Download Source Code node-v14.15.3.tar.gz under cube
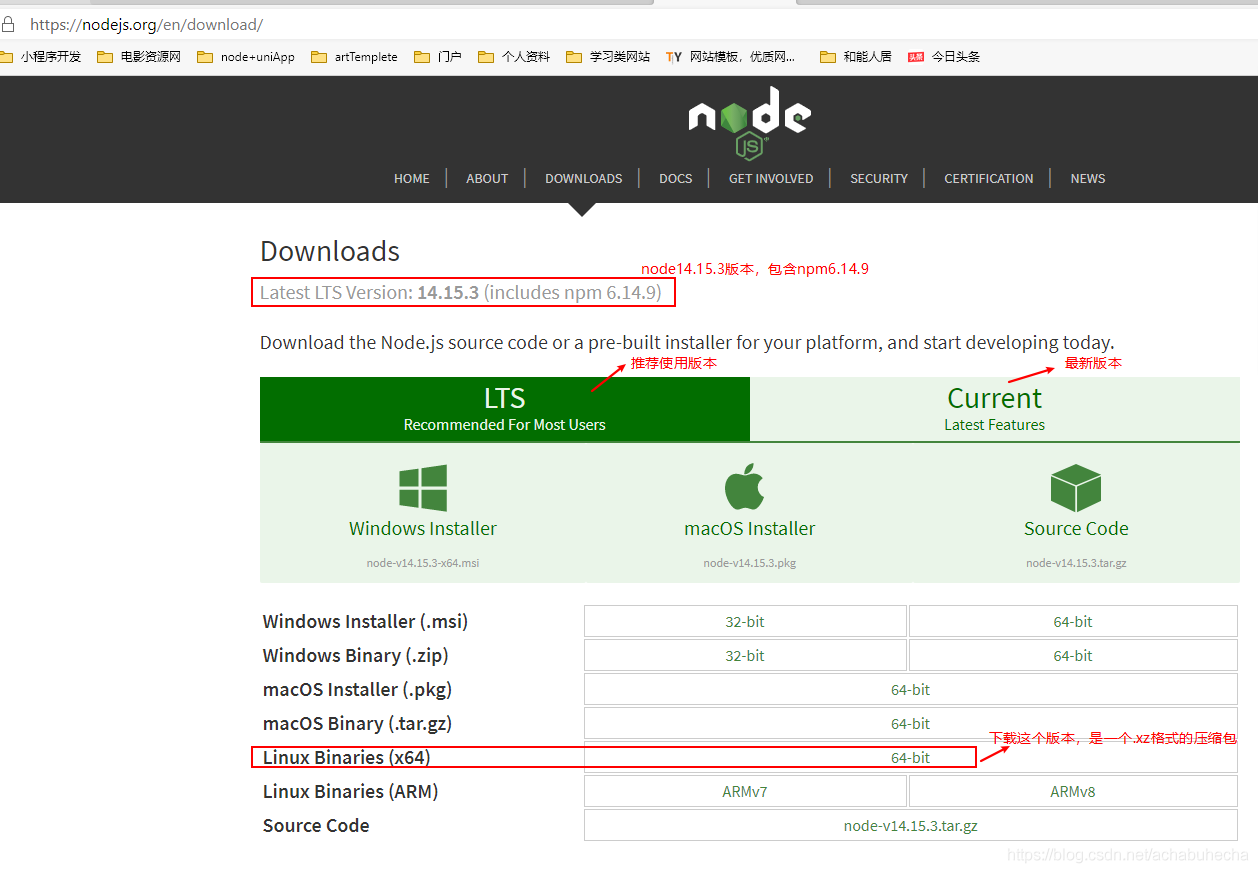1258x873 pixels. [1076, 563]
